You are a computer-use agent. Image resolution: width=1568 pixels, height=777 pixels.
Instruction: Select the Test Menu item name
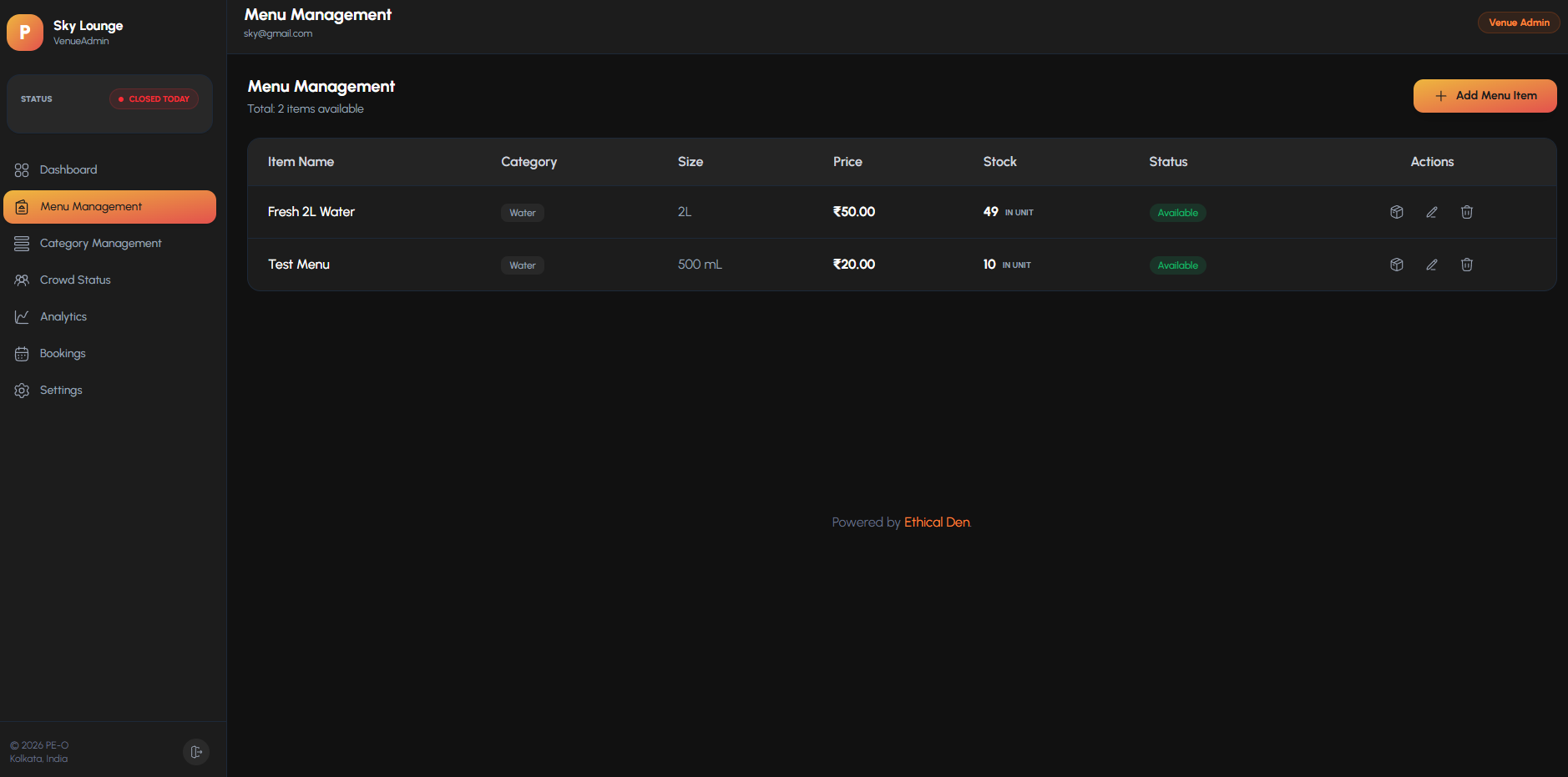(299, 265)
